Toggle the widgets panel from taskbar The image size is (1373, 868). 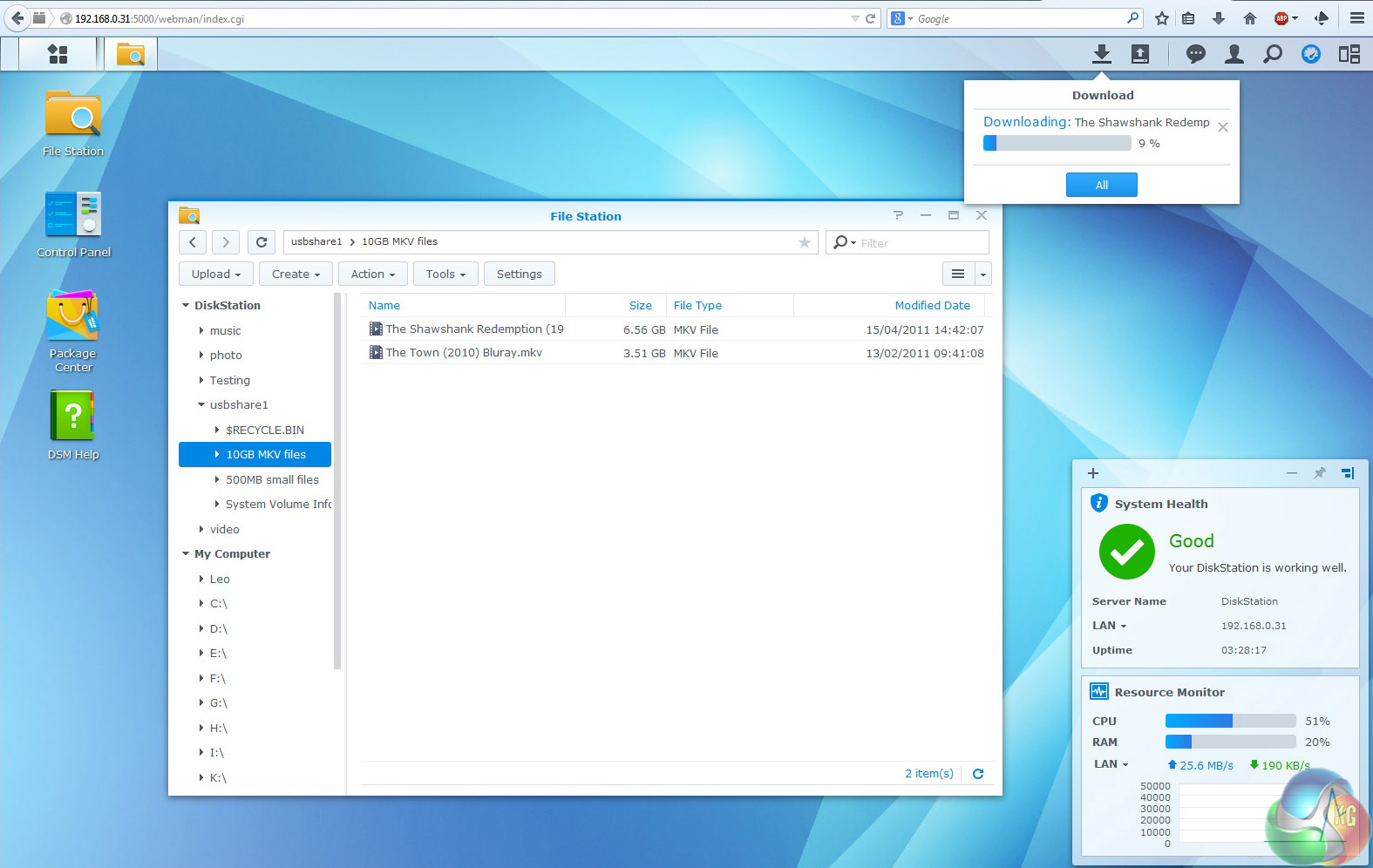(x=1349, y=54)
